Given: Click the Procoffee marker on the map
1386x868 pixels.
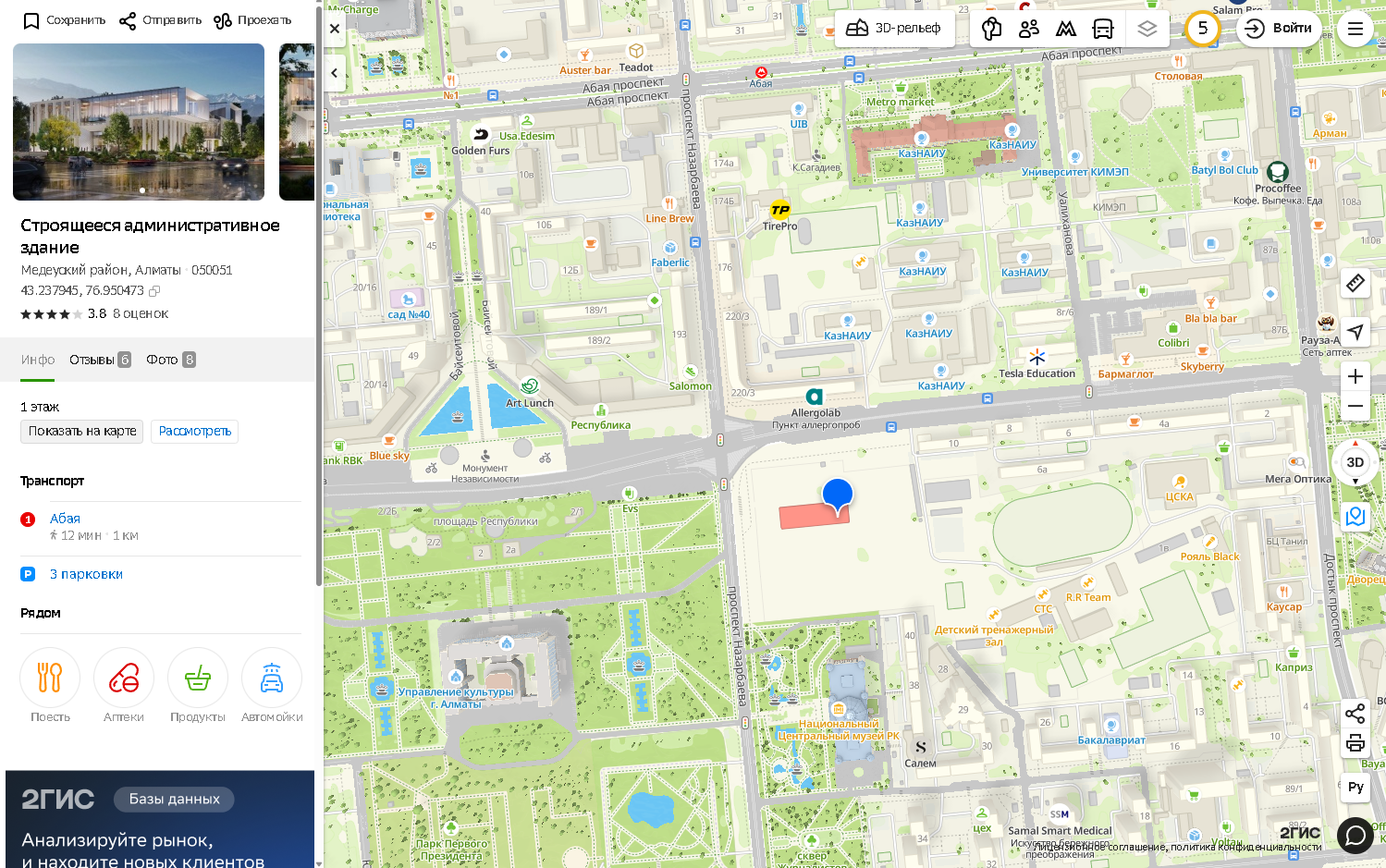Looking at the screenshot, I should pyautogui.click(x=1278, y=171).
